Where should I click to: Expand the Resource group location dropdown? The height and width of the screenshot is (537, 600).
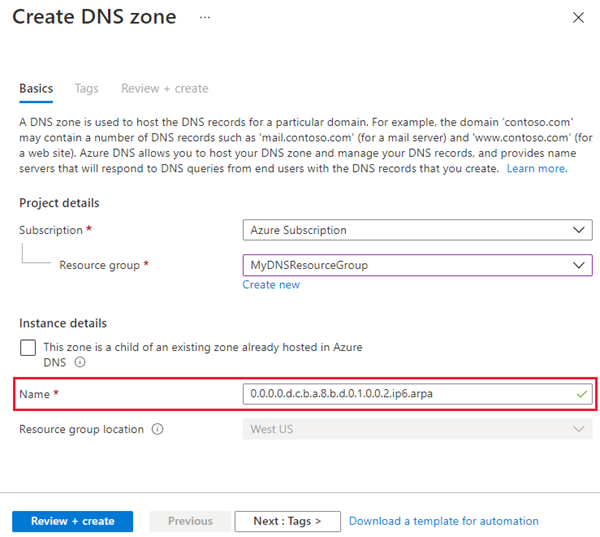[417, 429]
